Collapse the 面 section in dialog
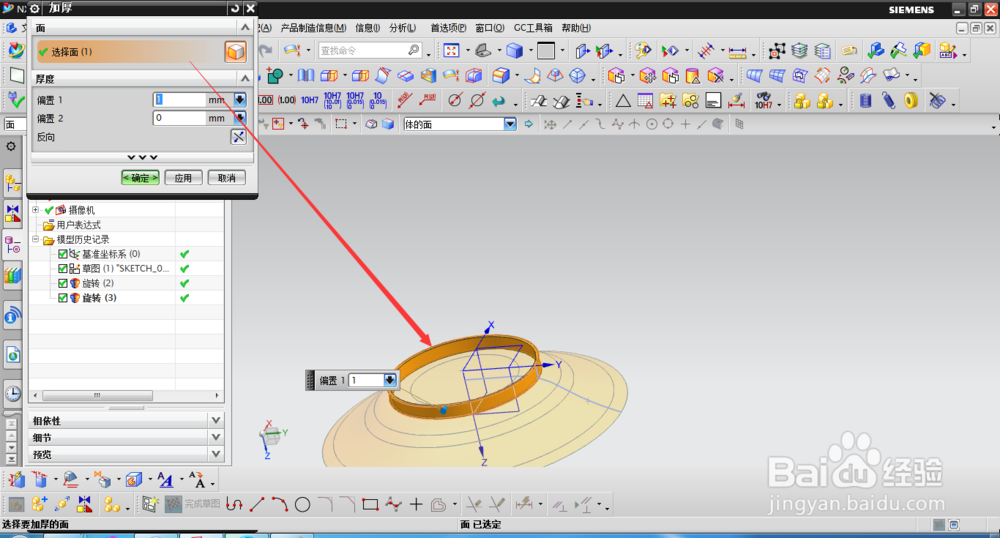The width and height of the screenshot is (1000, 538). point(245,27)
